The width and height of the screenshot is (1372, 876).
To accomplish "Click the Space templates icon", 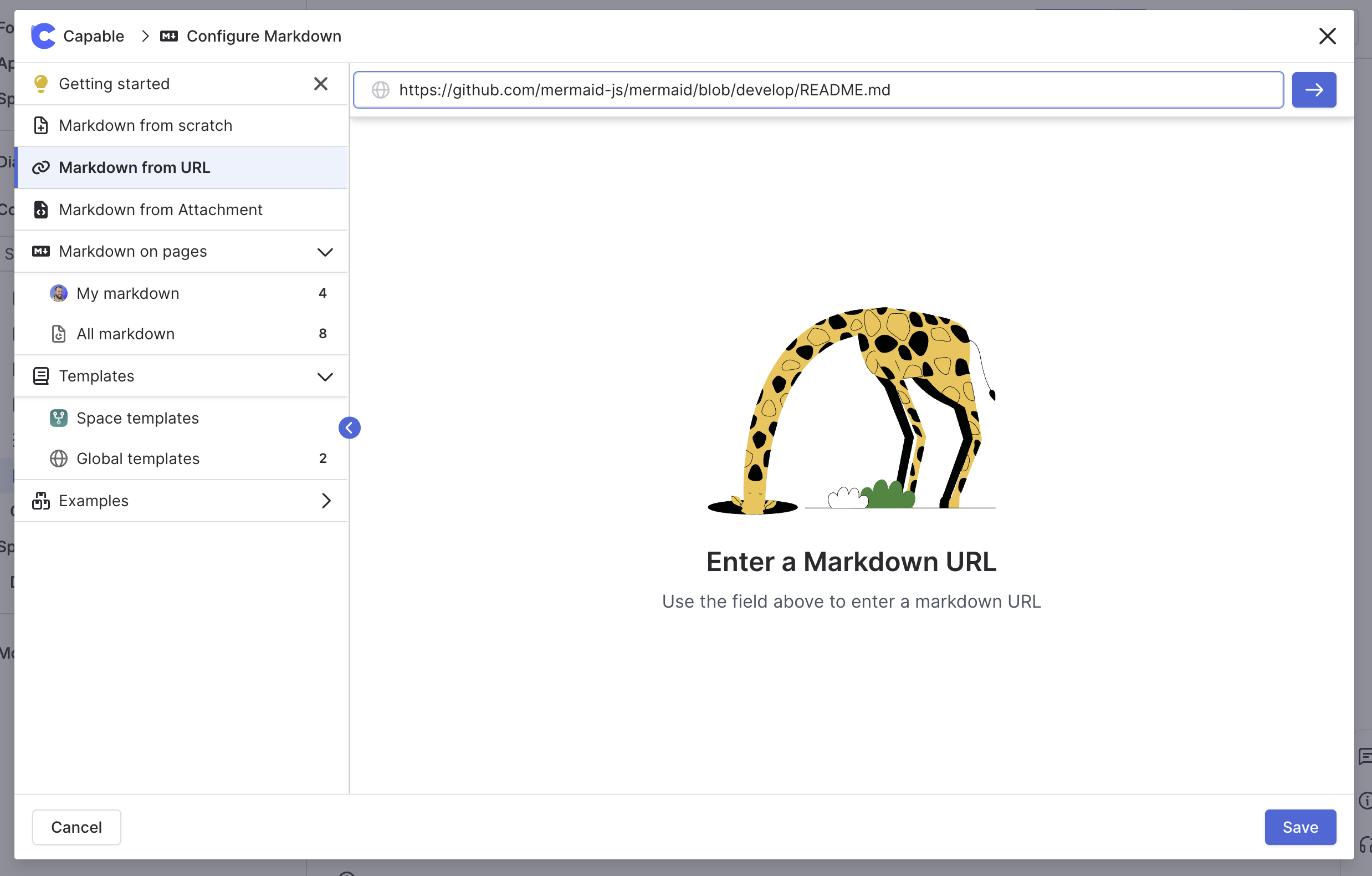I will [58, 419].
